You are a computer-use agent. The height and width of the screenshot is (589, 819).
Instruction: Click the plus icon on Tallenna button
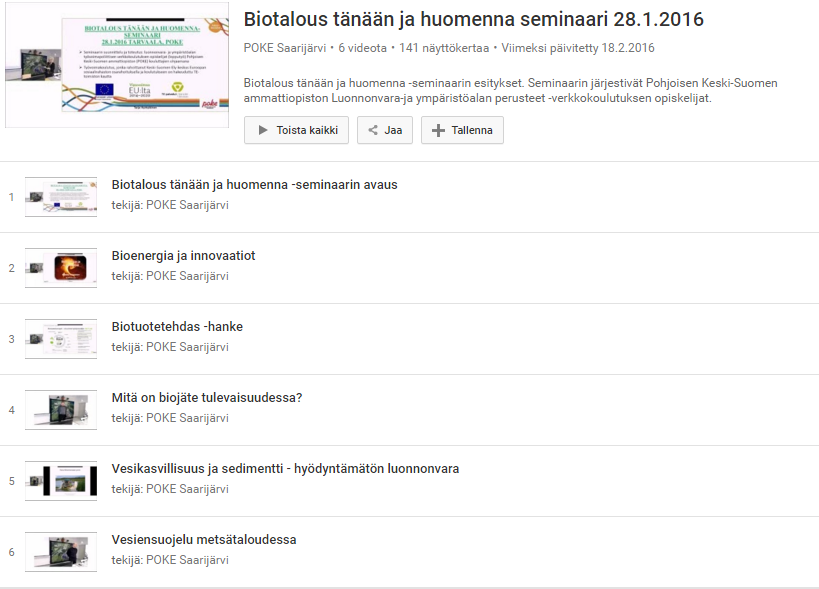pos(438,130)
